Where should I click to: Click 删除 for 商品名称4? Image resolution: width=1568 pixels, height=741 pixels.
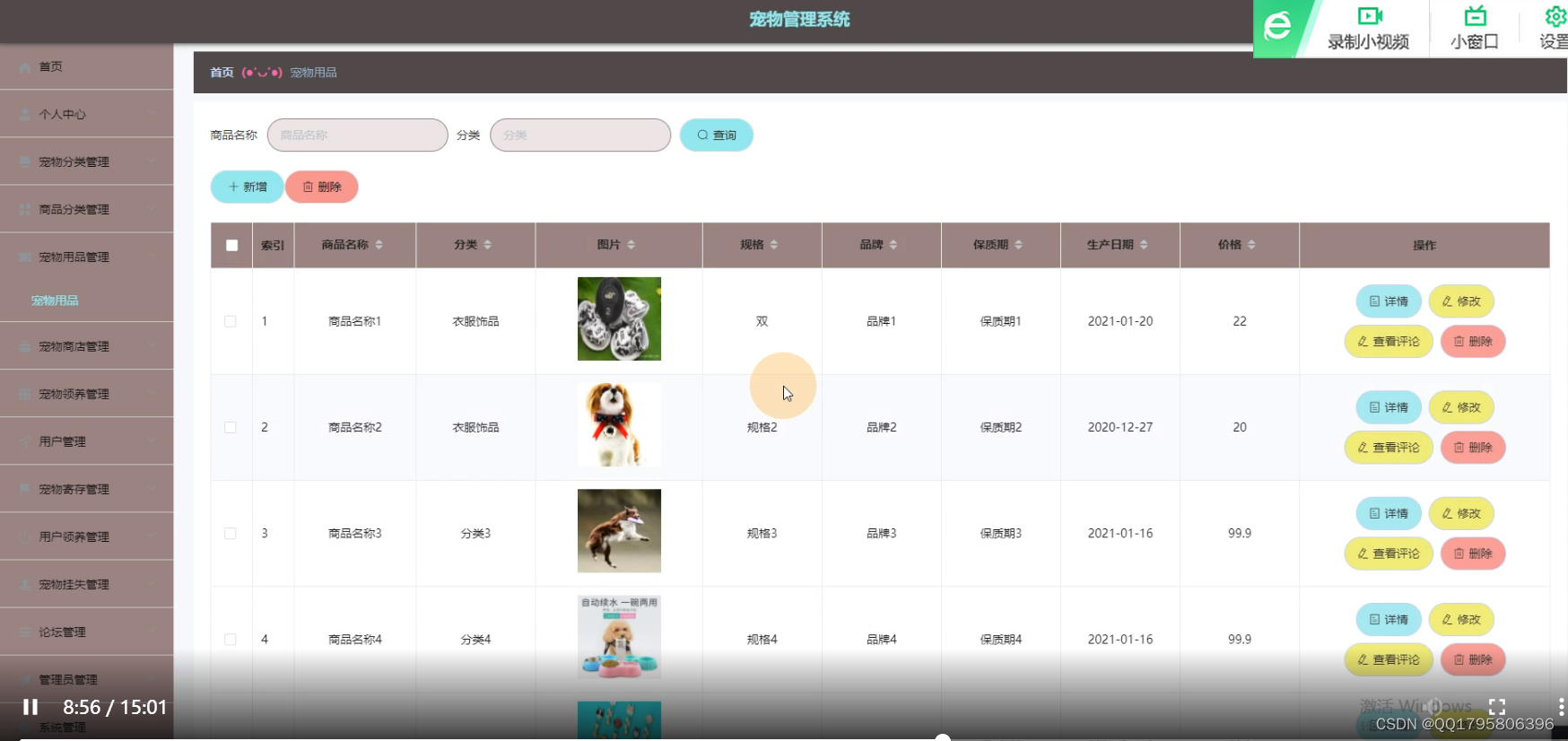[x=1473, y=659]
